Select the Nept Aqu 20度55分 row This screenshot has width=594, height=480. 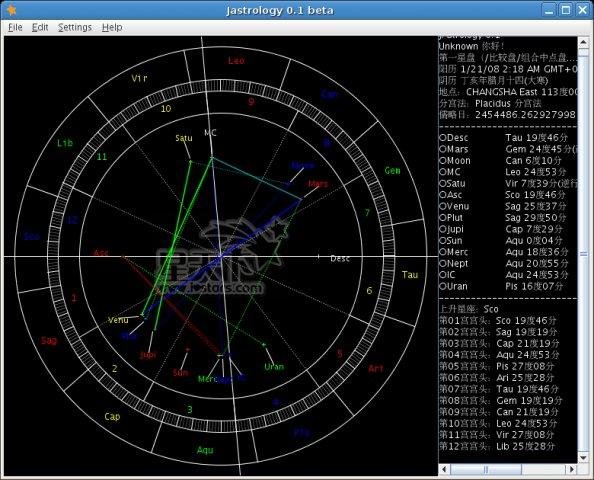[503, 263]
